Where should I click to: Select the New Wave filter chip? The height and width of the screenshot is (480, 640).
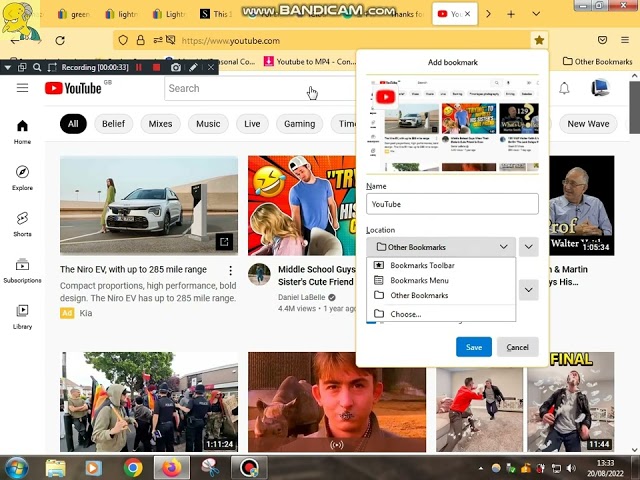588,124
